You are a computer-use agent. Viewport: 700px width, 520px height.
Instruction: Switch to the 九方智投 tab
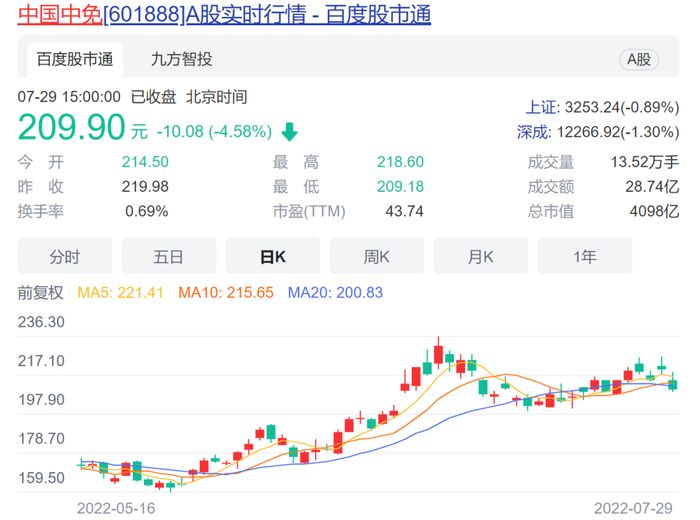(181, 59)
